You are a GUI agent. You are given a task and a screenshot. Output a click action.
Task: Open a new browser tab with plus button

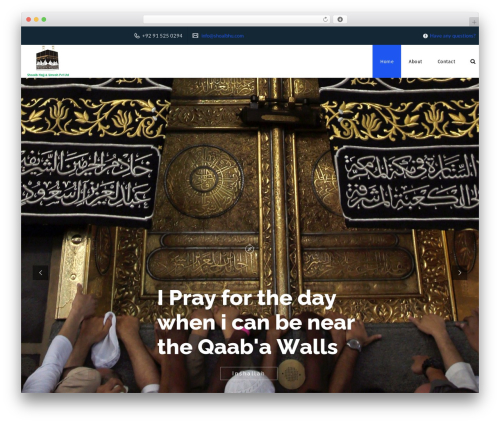pyautogui.click(x=474, y=22)
